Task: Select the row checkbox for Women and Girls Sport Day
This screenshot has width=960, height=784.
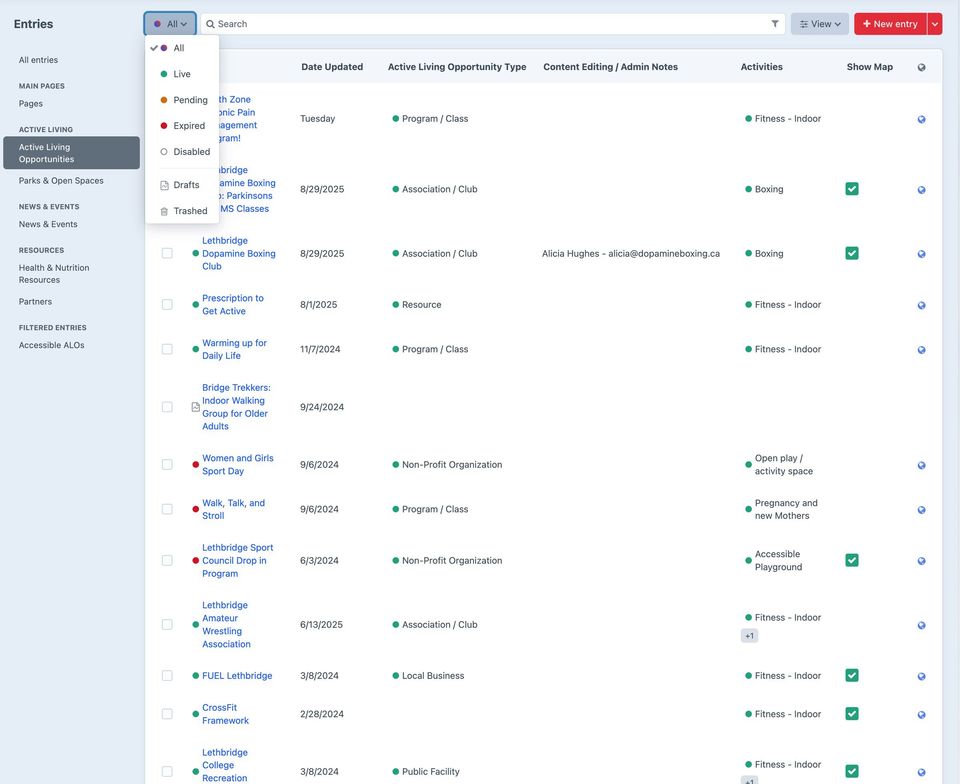Action: click(166, 463)
